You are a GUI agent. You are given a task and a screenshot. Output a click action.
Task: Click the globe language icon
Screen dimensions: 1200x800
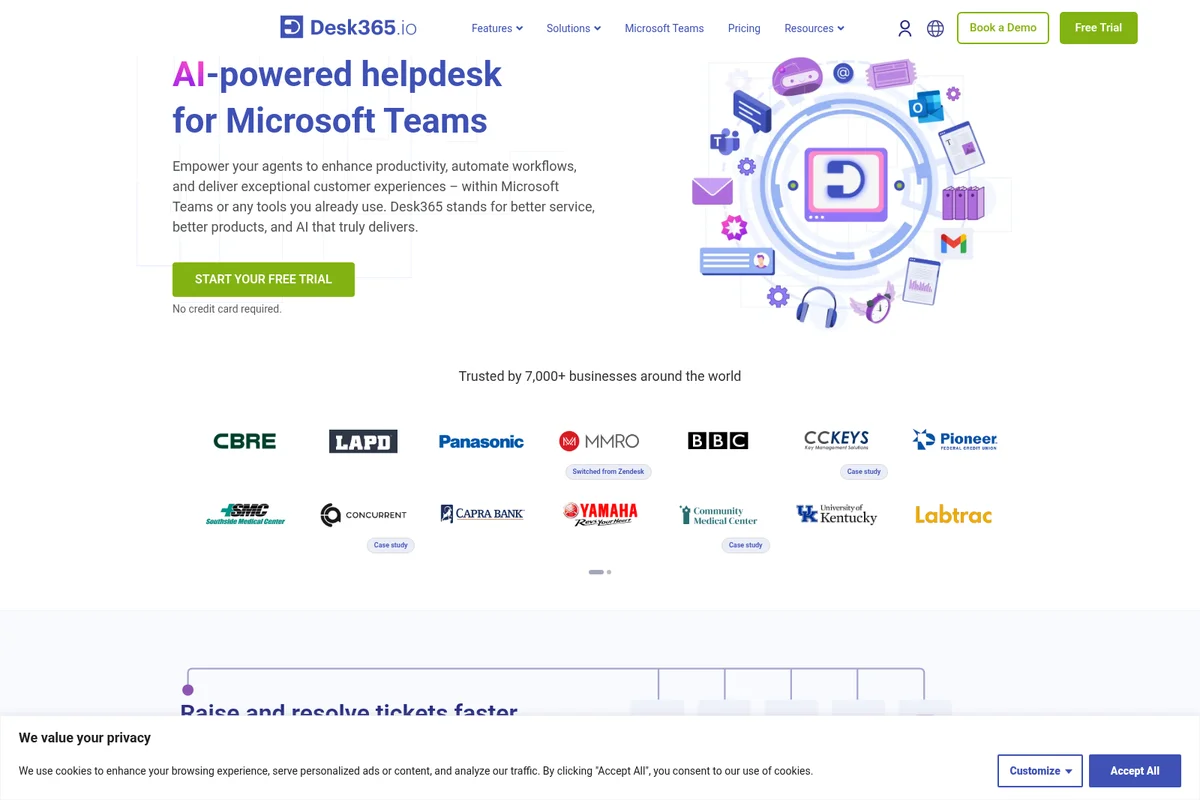pos(935,28)
